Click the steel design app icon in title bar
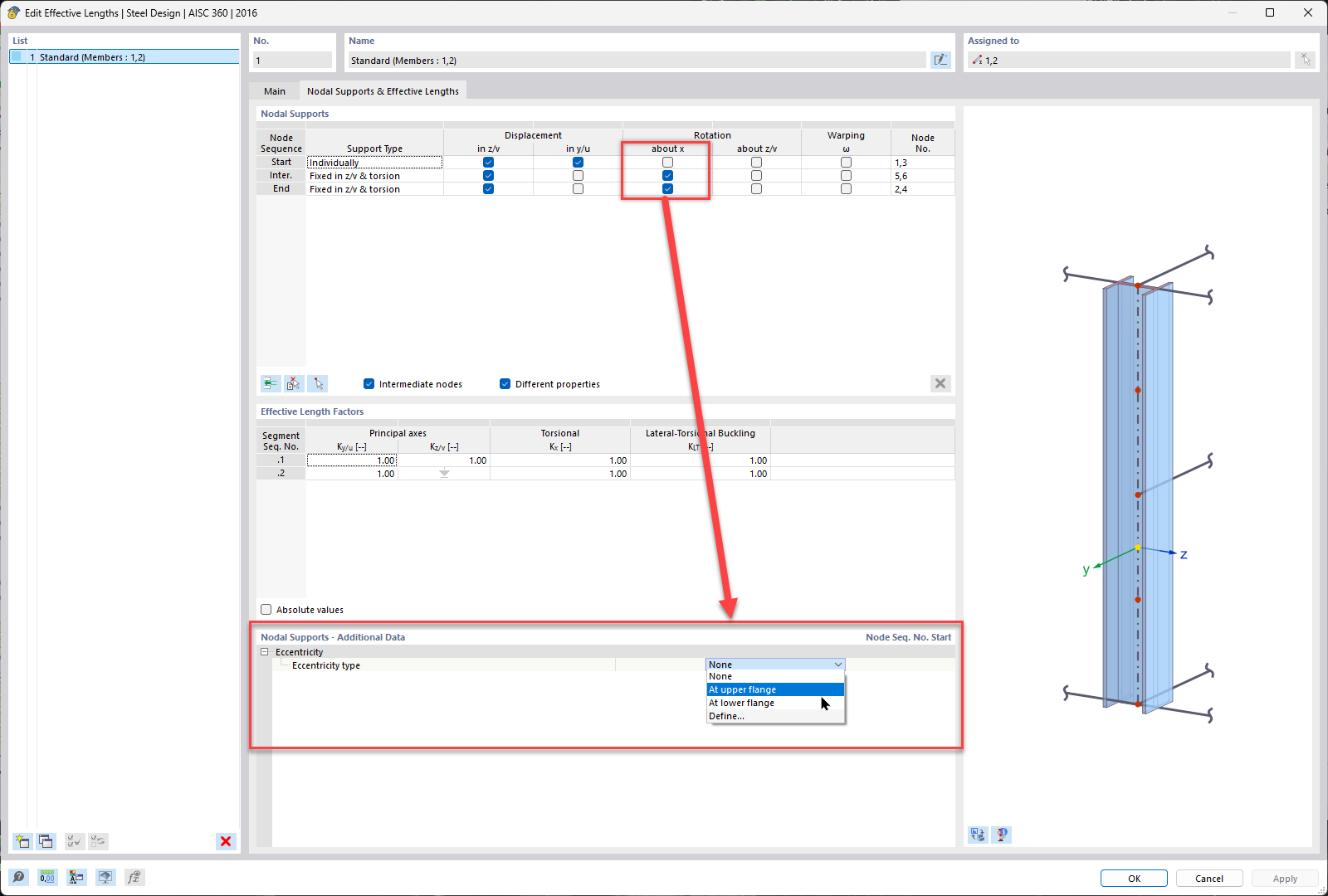Screen dimensions: 1328x896 coord(13,12)
